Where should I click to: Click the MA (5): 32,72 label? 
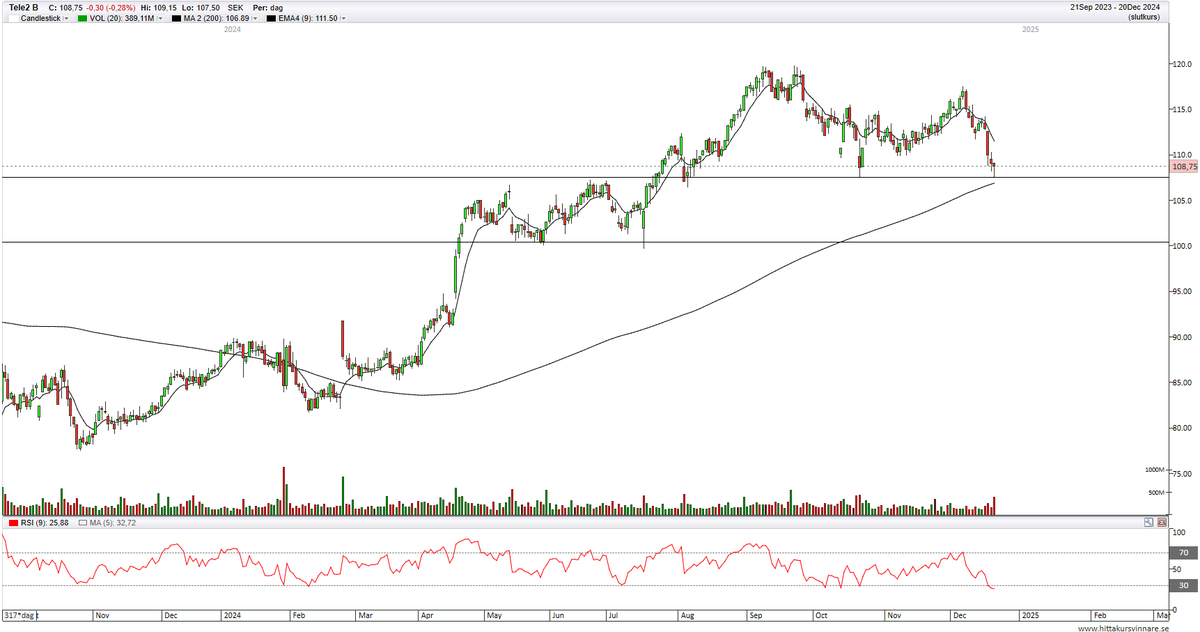pos(112,523)
